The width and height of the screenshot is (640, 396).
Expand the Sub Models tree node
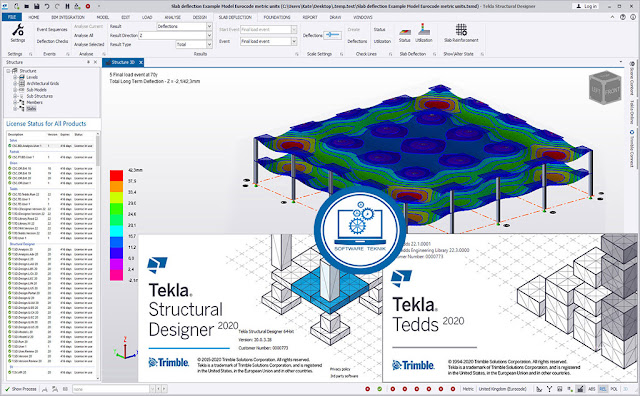coord(15,90)
